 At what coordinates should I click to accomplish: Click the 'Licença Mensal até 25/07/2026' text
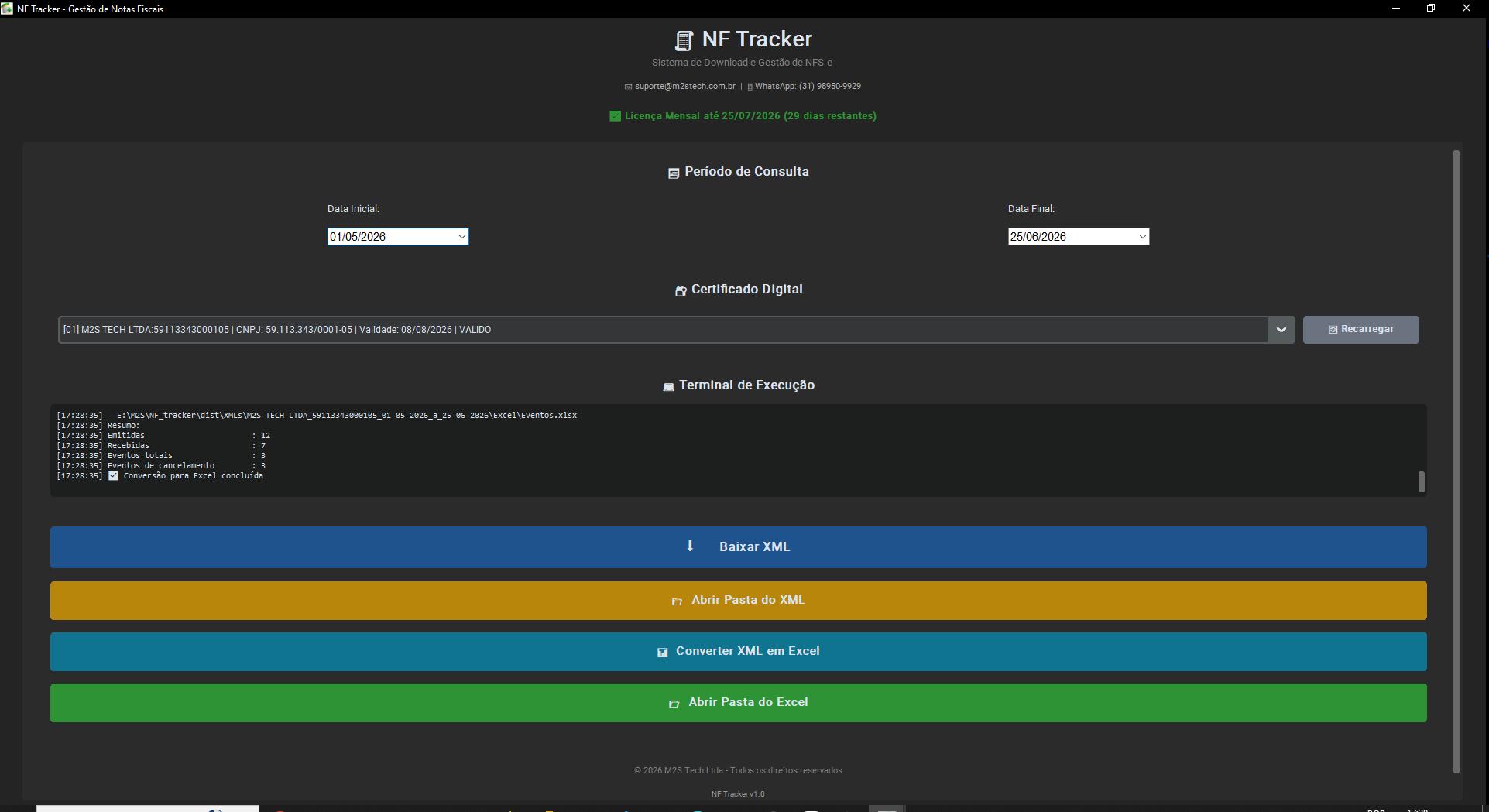pyautogui.click(x=702, y=116)
